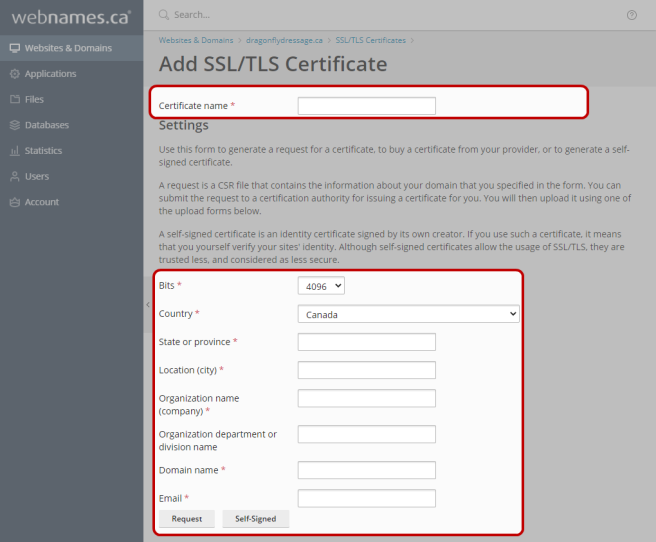Open the dragonflydressage.ca breadcrumb link
Viewport: 656px width, 542px height.
[284, 41]
